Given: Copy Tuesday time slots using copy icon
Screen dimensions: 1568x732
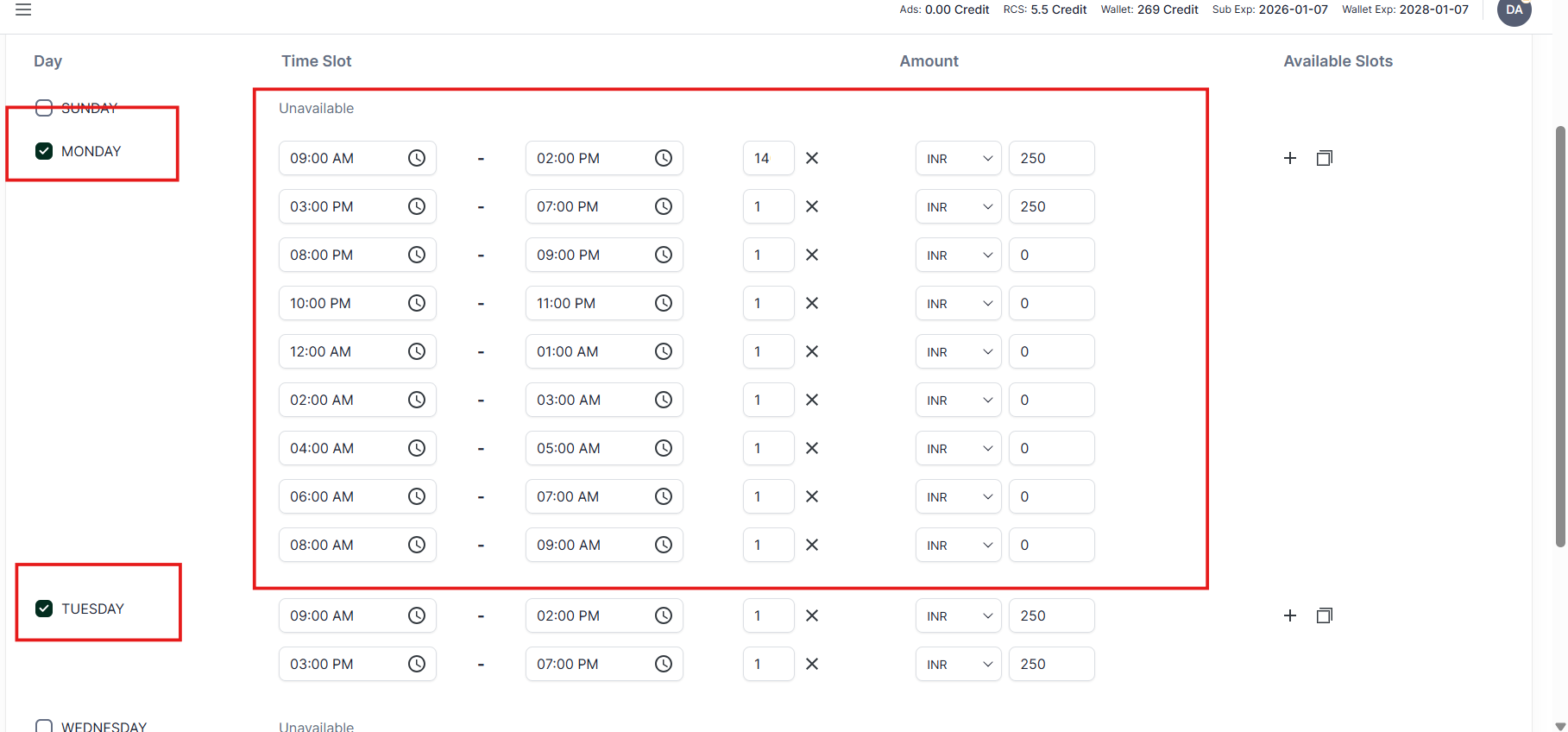Looking at the screenshot, I should coord(1324,615).
